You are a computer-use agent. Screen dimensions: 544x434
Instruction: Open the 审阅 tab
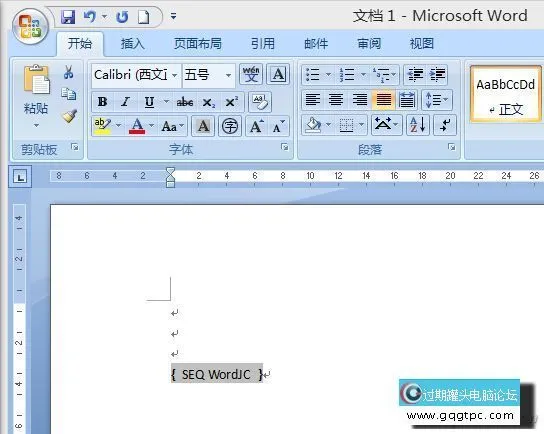(x=369, y=44)
